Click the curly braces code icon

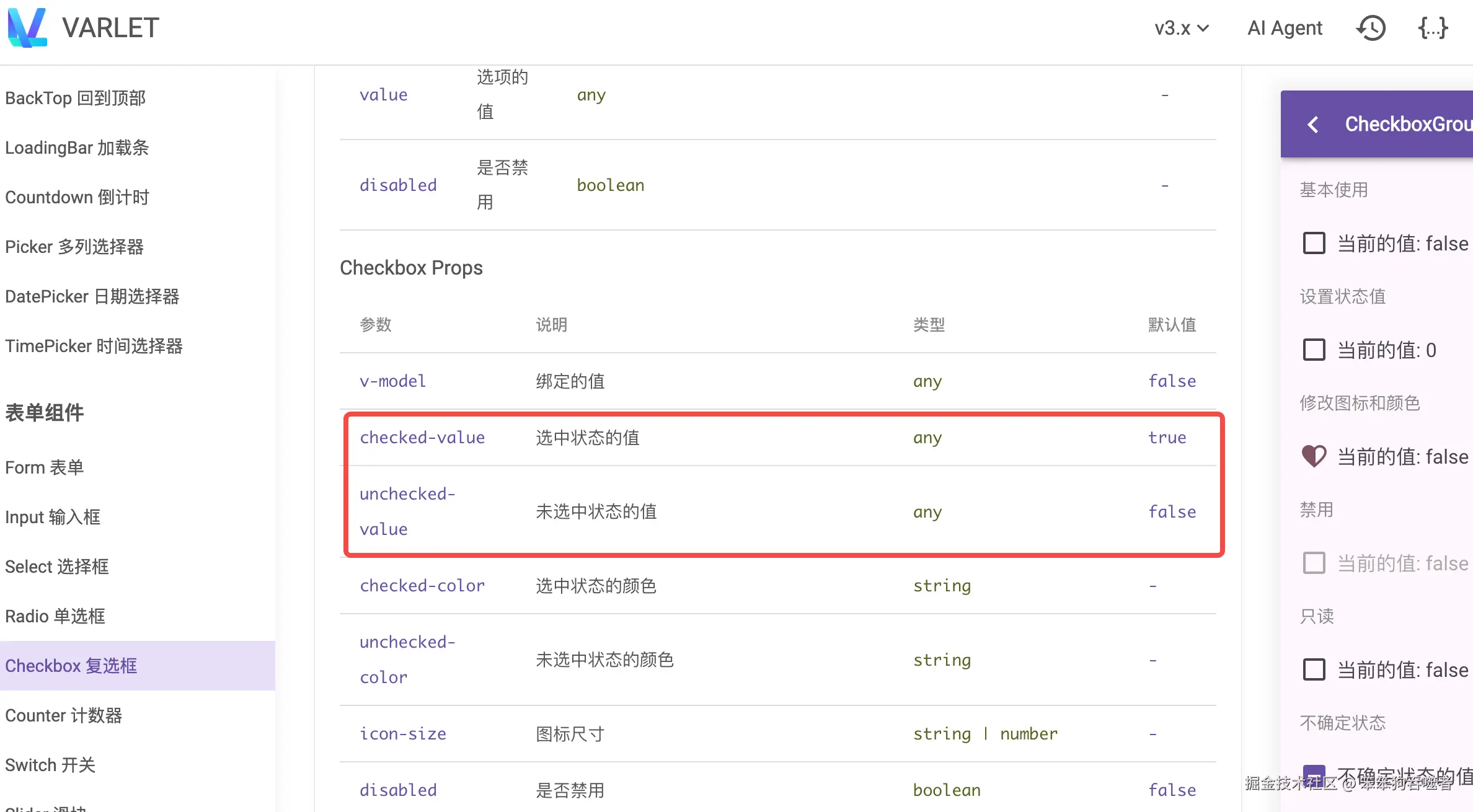(1433, 28)
